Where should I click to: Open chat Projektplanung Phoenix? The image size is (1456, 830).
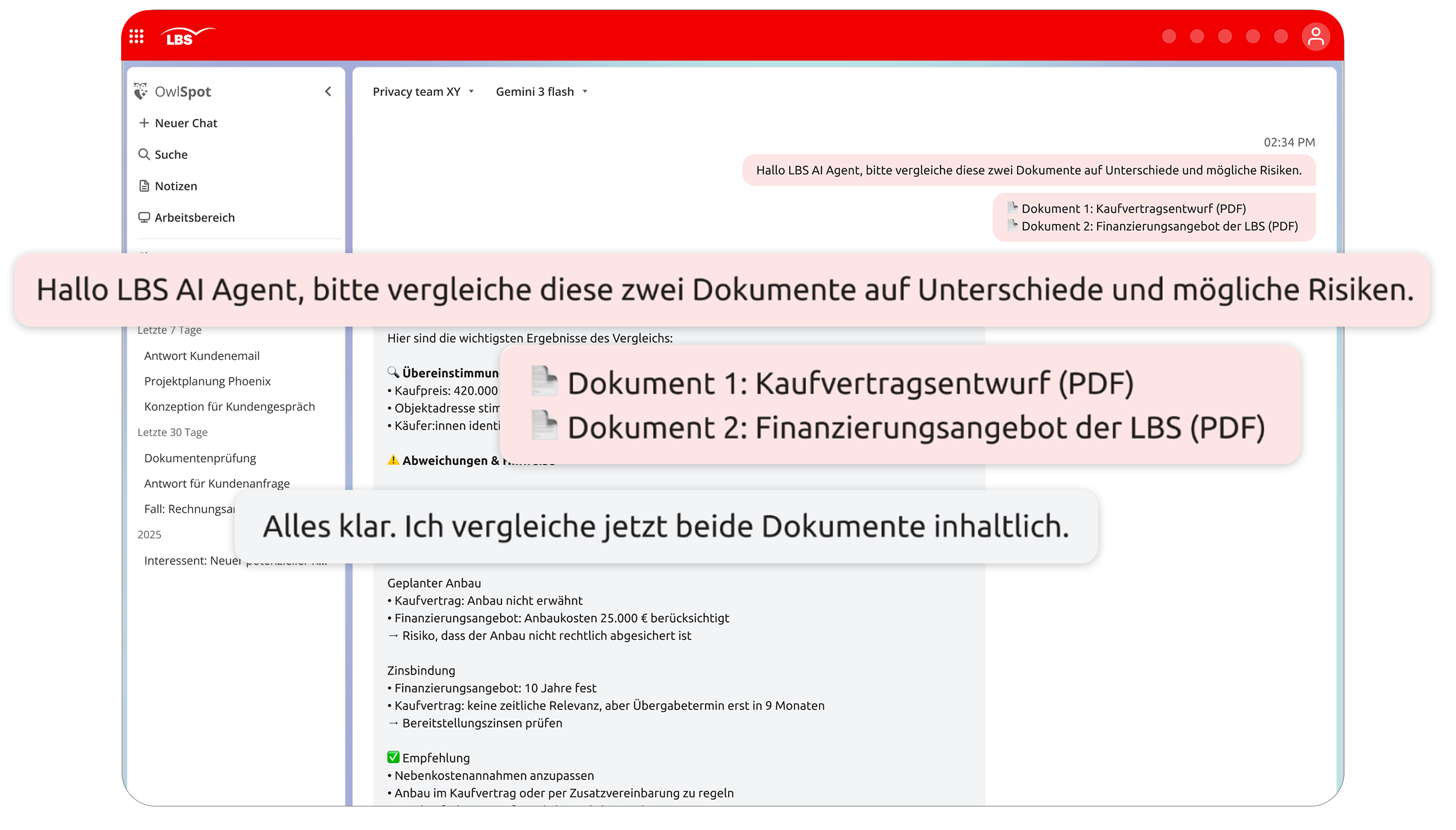point(208,382)
